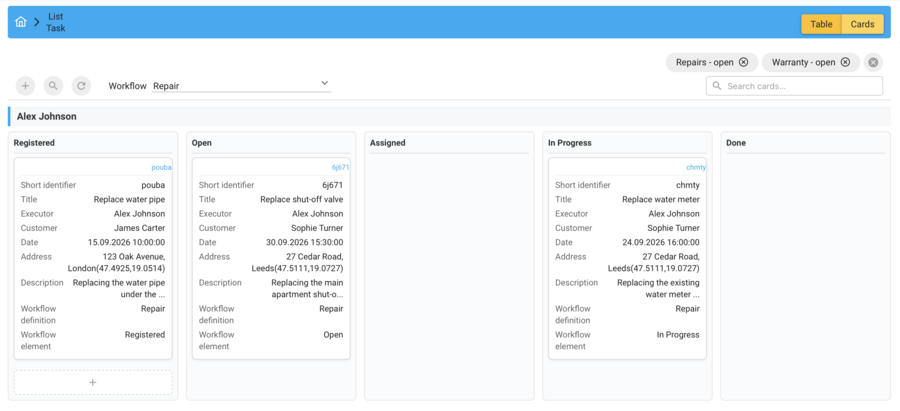This screenshot has width=900, height=411.
Task: Click workflow element value 'Registered' in pouba card
Action: click(145, 335)
